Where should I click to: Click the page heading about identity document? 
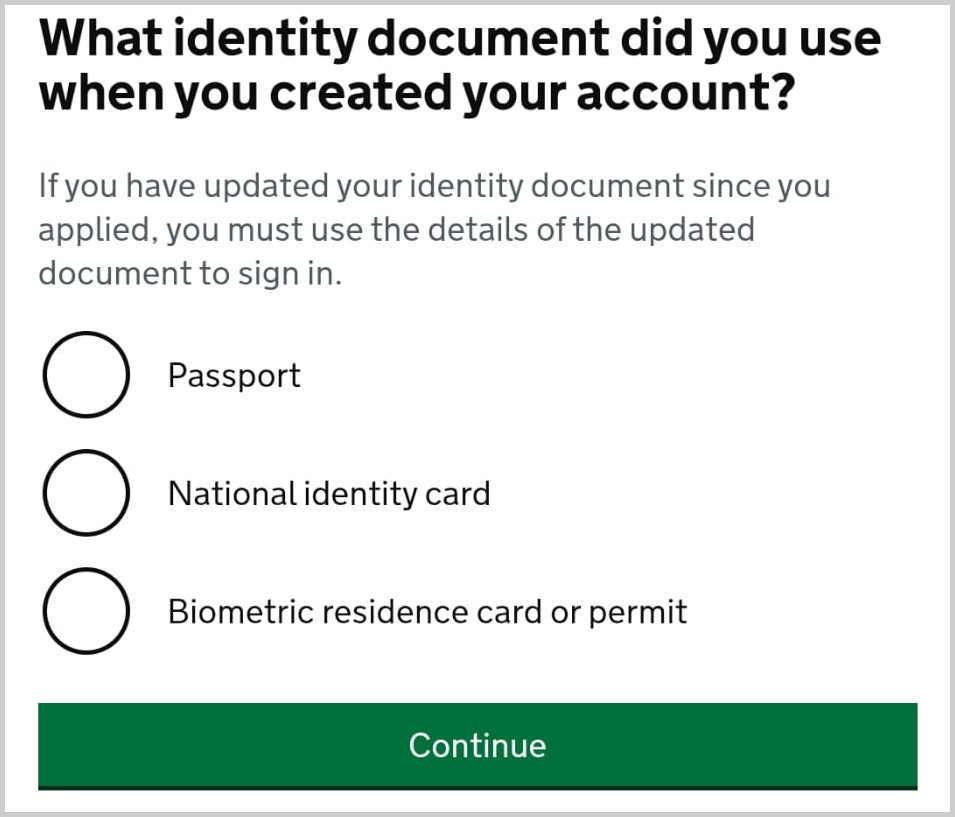click(x=459, y=66)
